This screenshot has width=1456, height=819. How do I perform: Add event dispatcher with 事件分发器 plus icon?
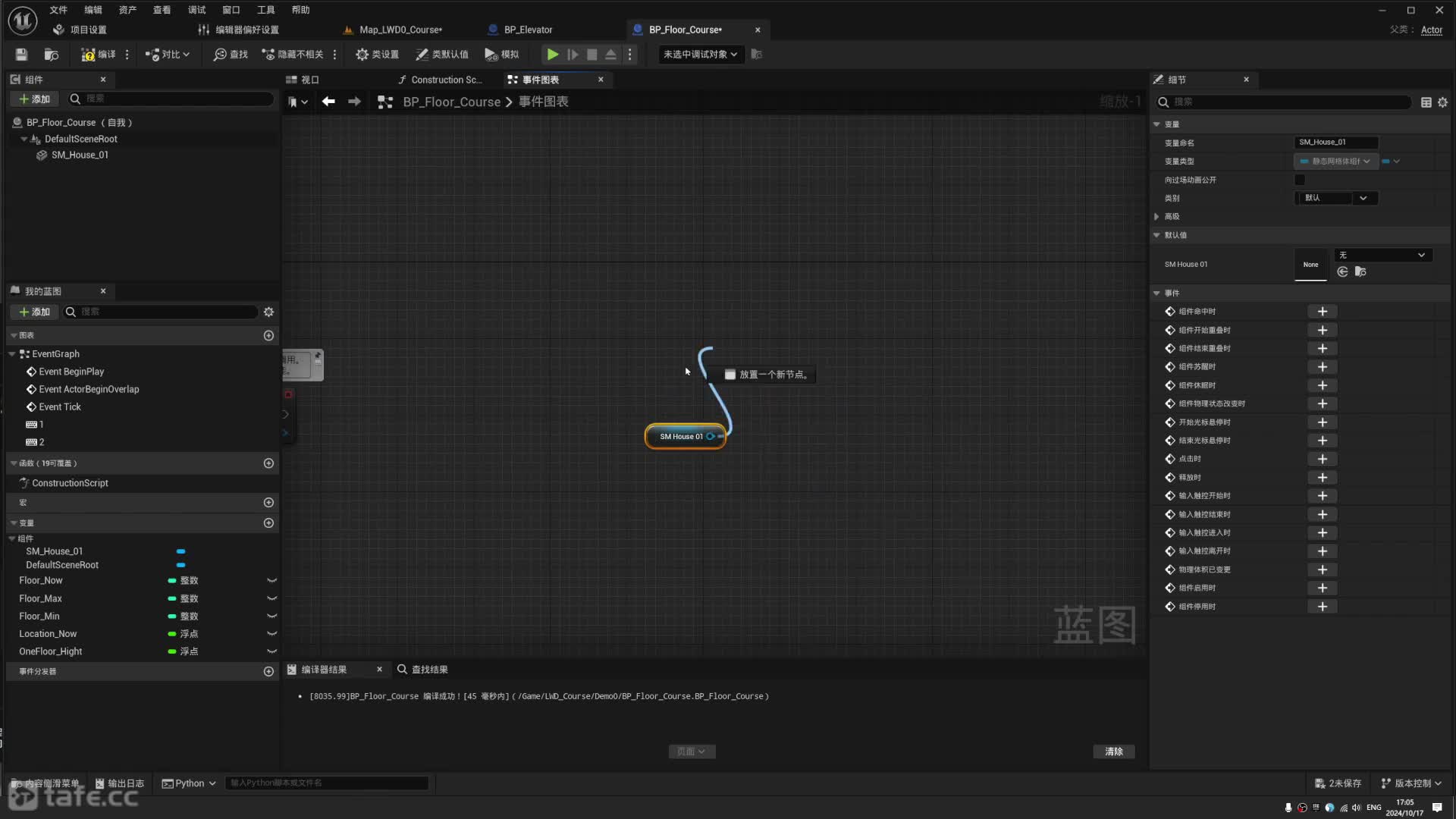pyautogui.click(x=268, y=672)
